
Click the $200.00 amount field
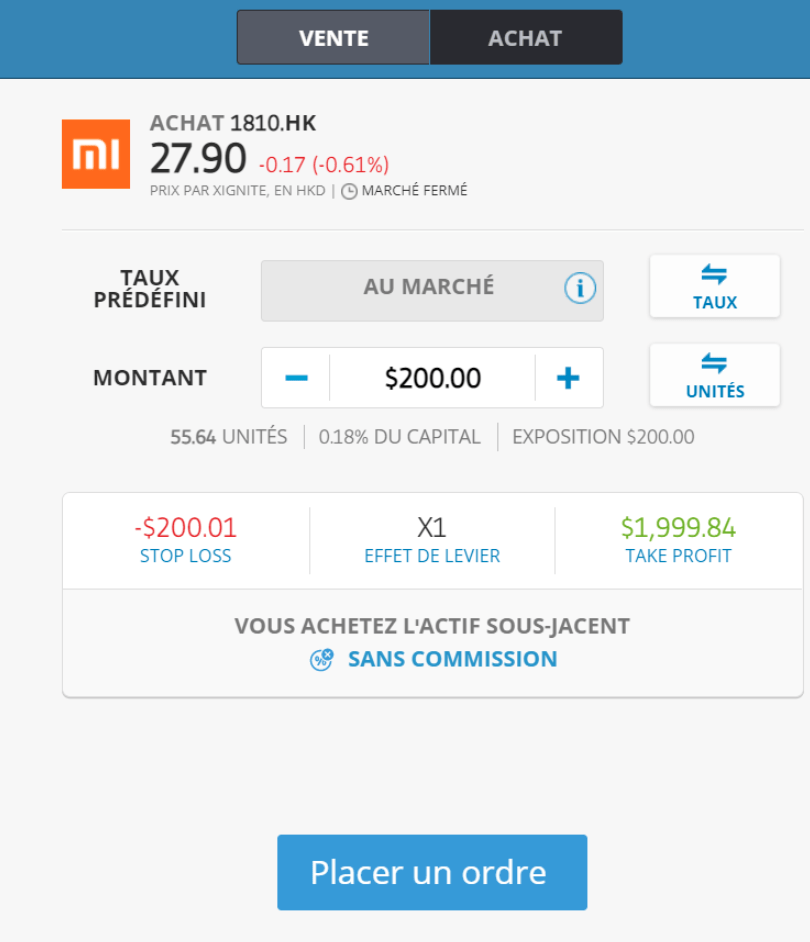(433, 378)
